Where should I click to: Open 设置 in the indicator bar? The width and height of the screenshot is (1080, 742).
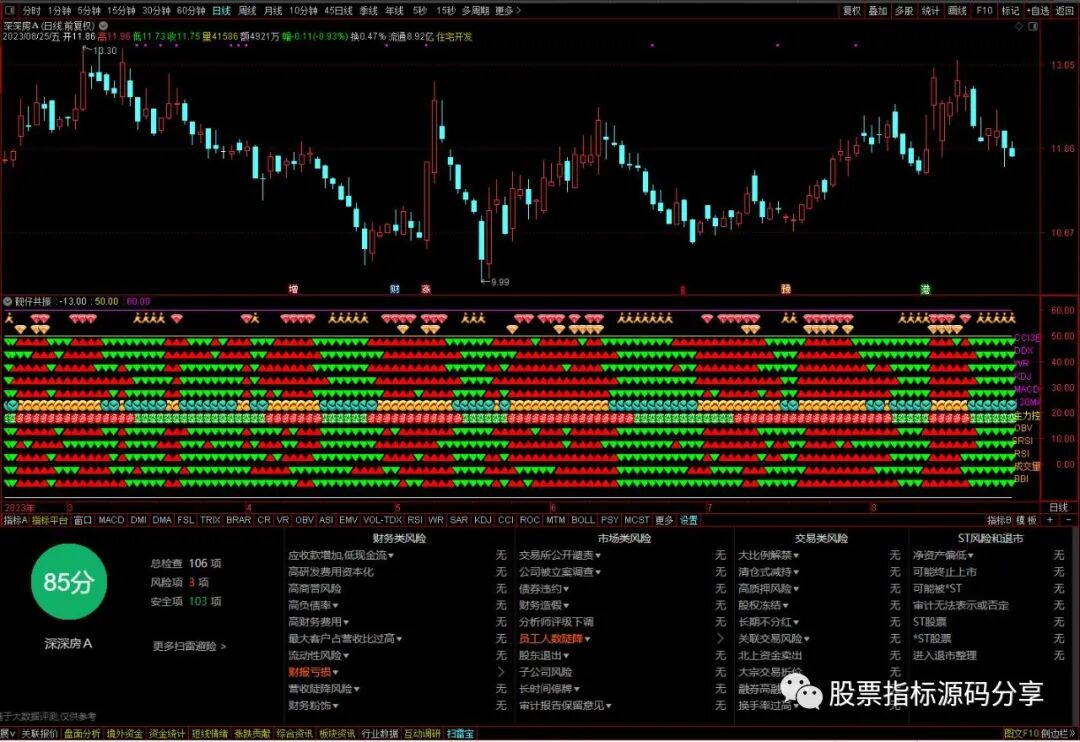coord(689,520)
